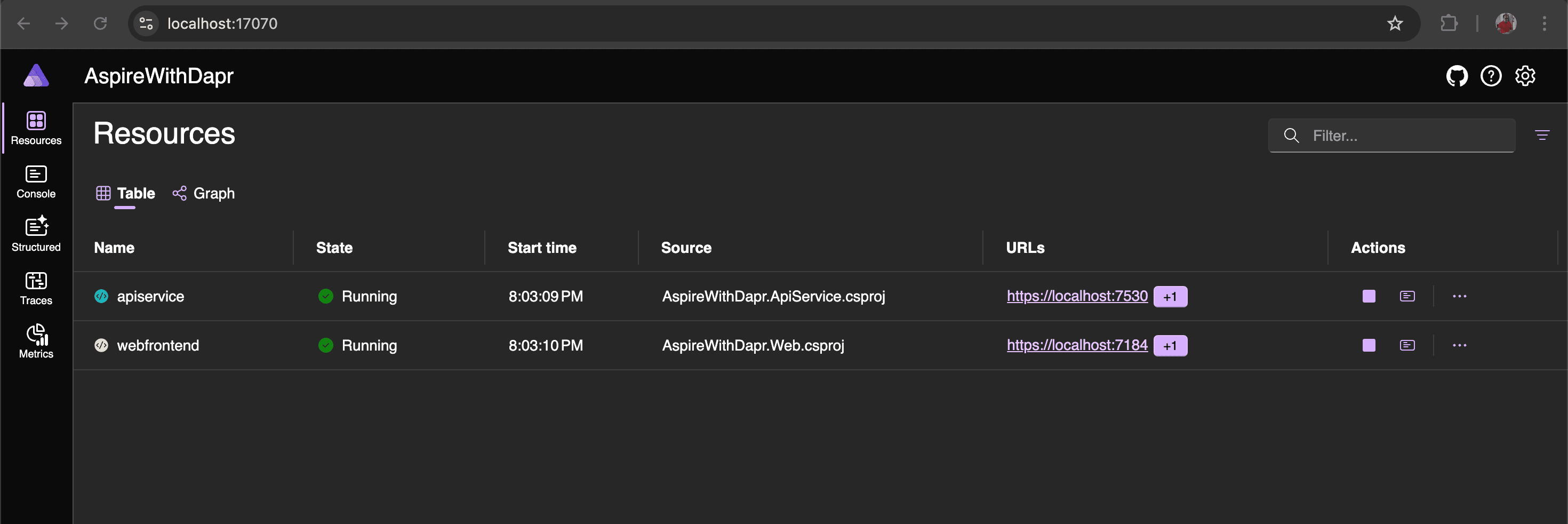
Task: Click the 8:03:10 PM start time
Action: point(546,346)
